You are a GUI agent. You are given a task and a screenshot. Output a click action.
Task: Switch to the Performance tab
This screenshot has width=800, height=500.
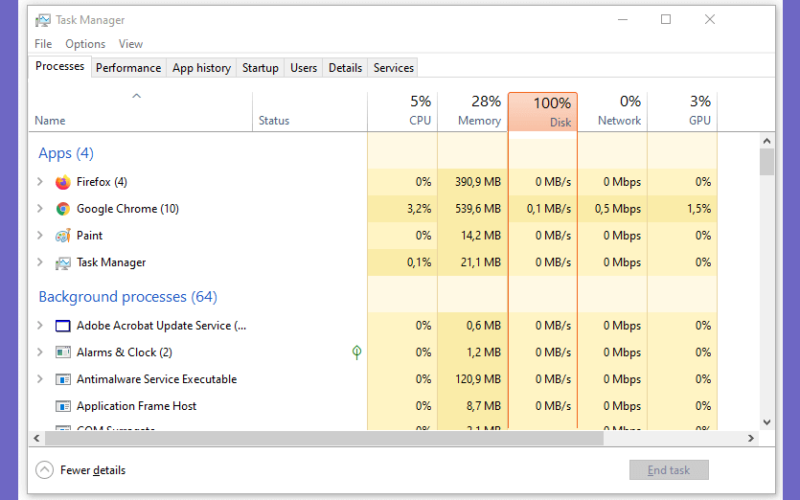click(129, 68)
